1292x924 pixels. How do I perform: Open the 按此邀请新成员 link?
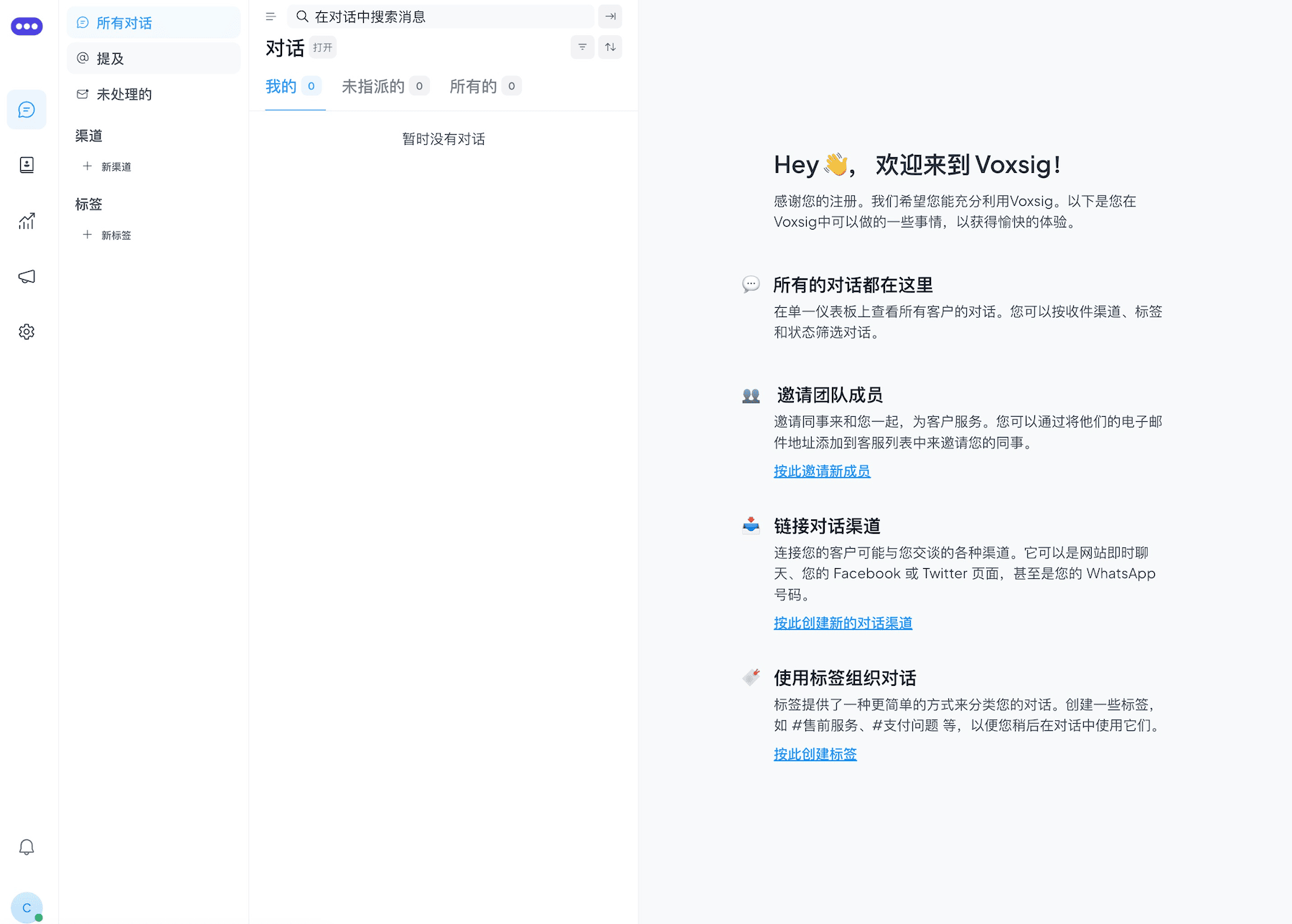click(822, 471)
